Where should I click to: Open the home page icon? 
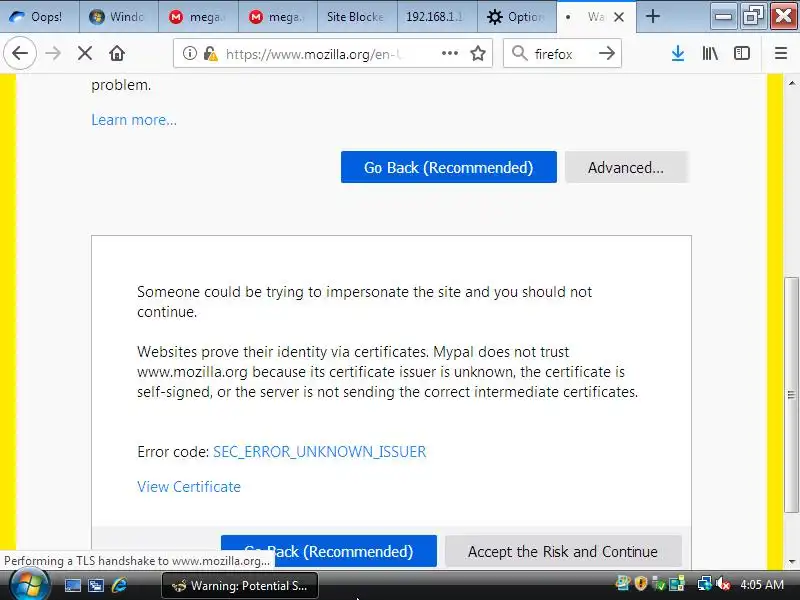(117, 53)
